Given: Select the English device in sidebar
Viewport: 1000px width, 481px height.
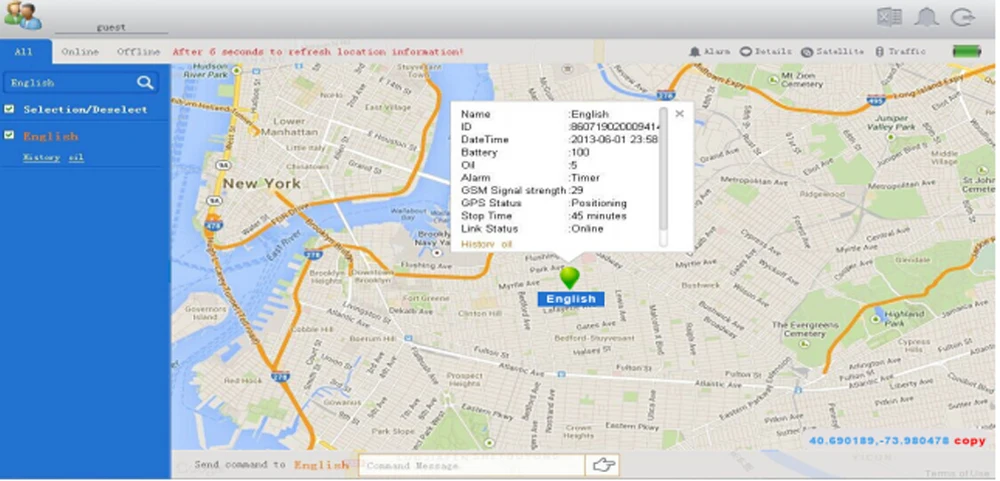Looking at the screenshot, I should point(50,136).
